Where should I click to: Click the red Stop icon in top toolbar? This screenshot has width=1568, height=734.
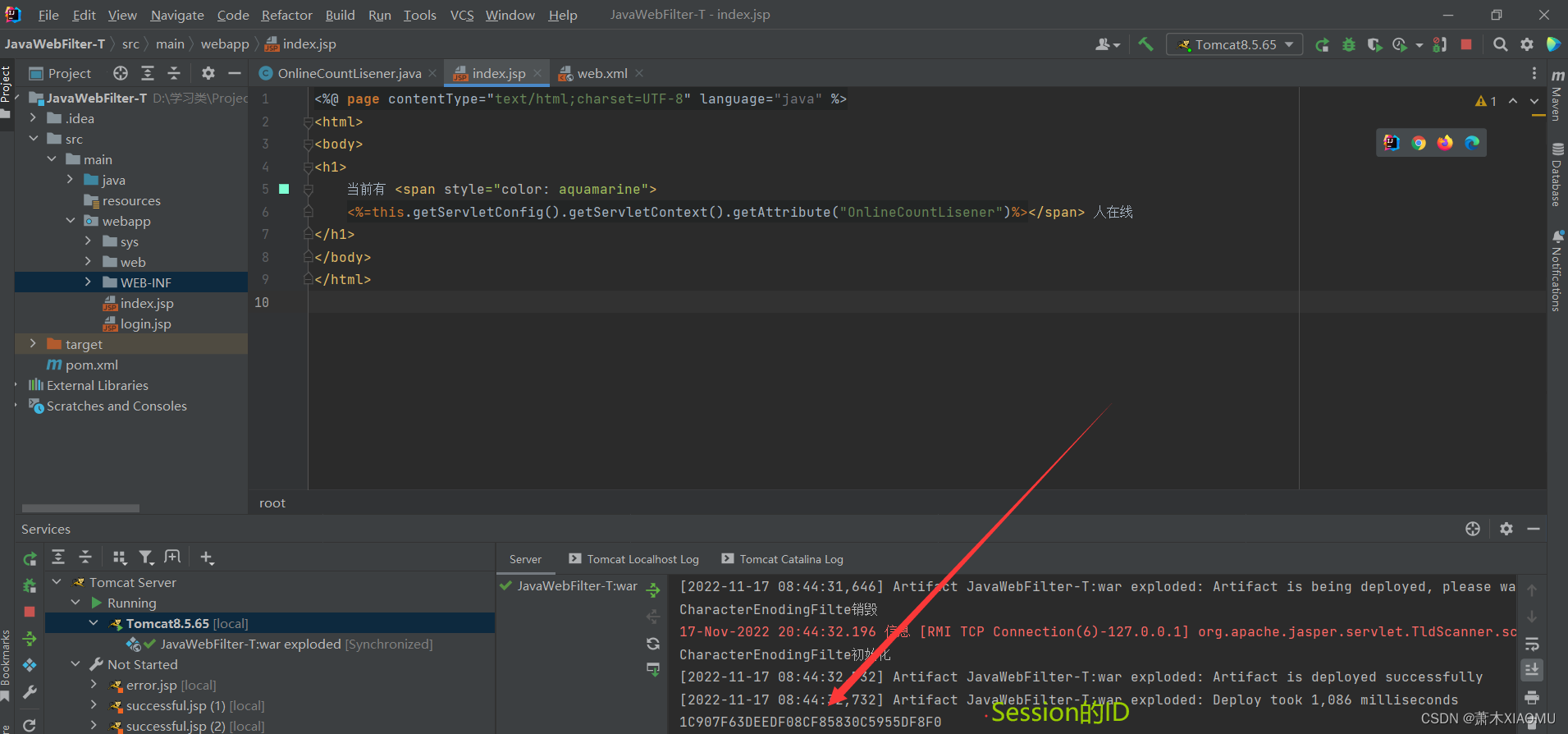pyautogui.click(x=1466, y=44)
